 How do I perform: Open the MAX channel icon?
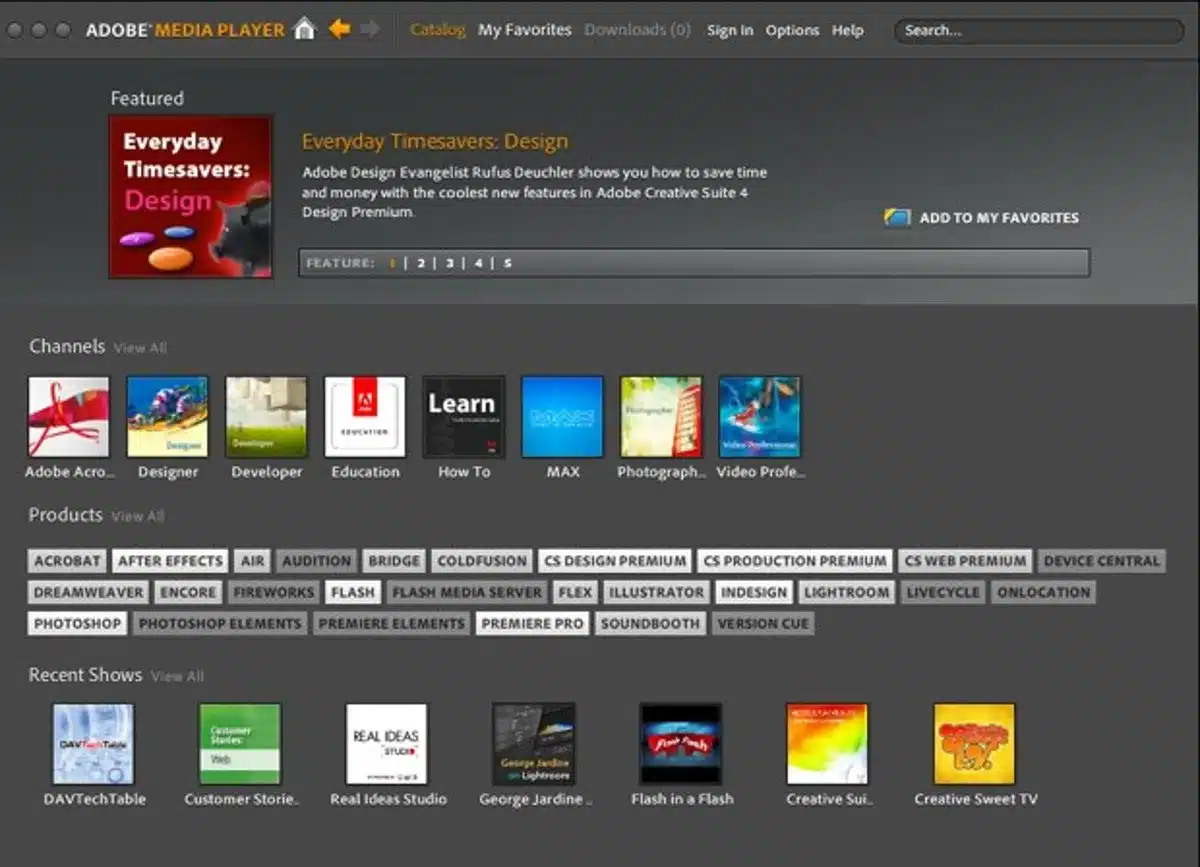(x=562, y=417)
